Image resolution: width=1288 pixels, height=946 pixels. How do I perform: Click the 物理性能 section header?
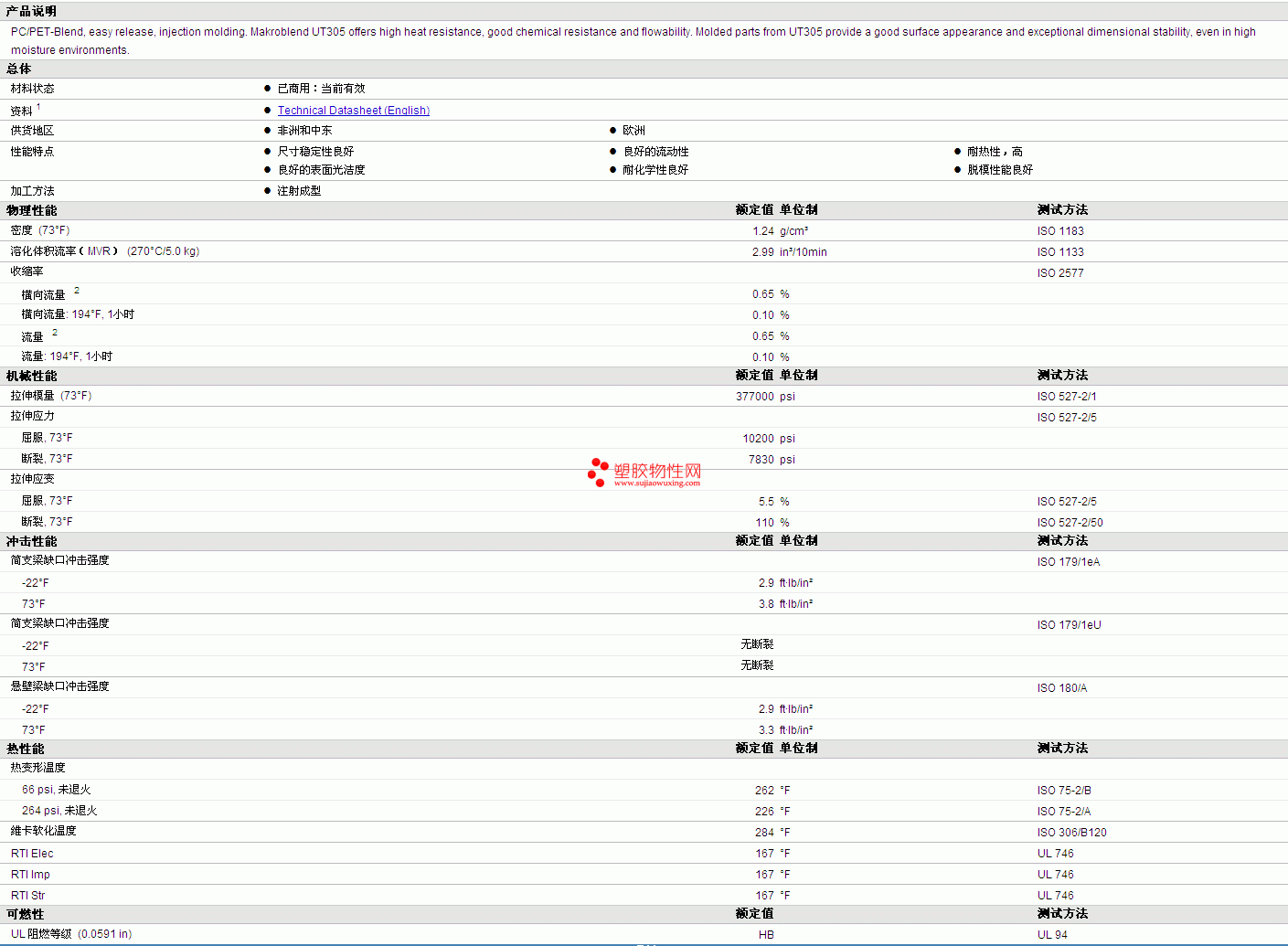[31, 210]
